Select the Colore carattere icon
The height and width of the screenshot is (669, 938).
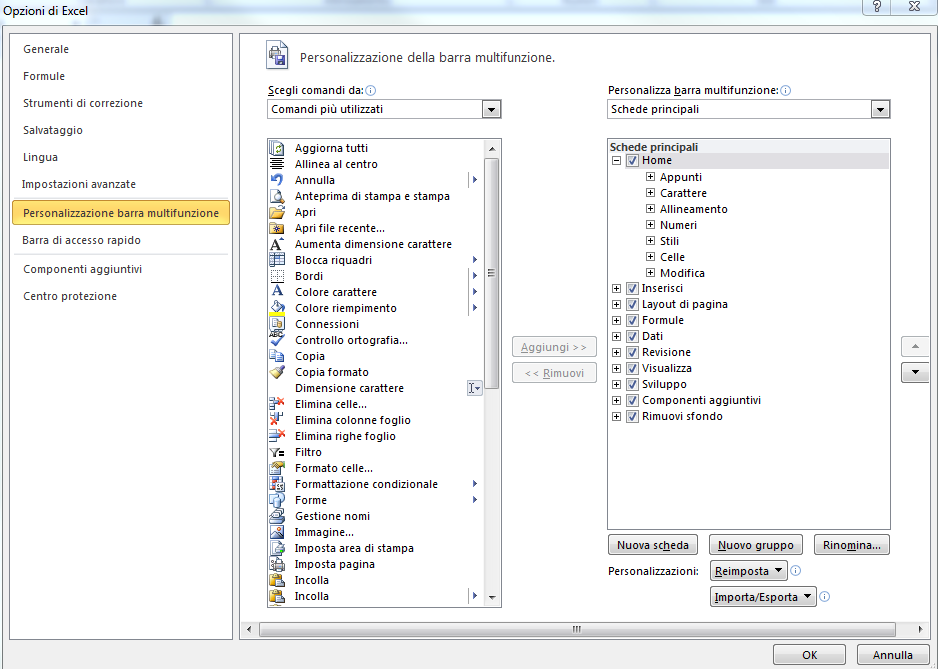click(x=277, y=292)
